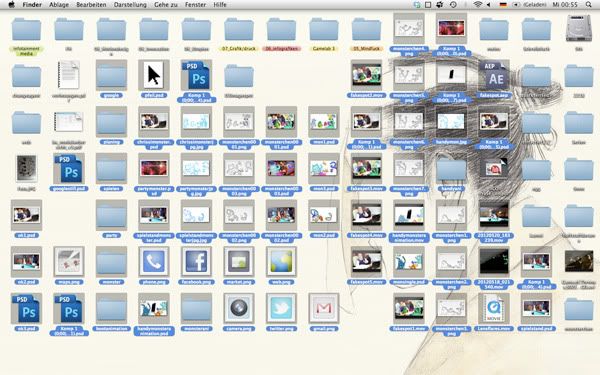The width and height of the screenshot is (600, 375).
Task: Select the pfeil.psd cursor arrow file
Action: point(153,75)
